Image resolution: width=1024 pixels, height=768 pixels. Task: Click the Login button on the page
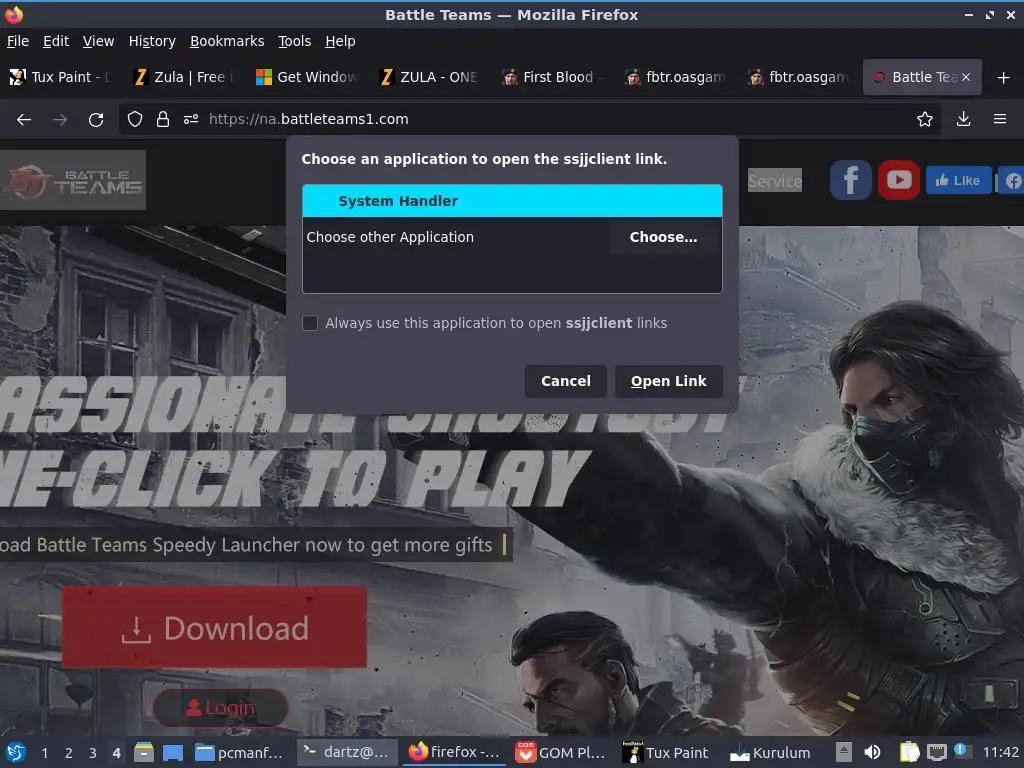click(x=221, y=708)
